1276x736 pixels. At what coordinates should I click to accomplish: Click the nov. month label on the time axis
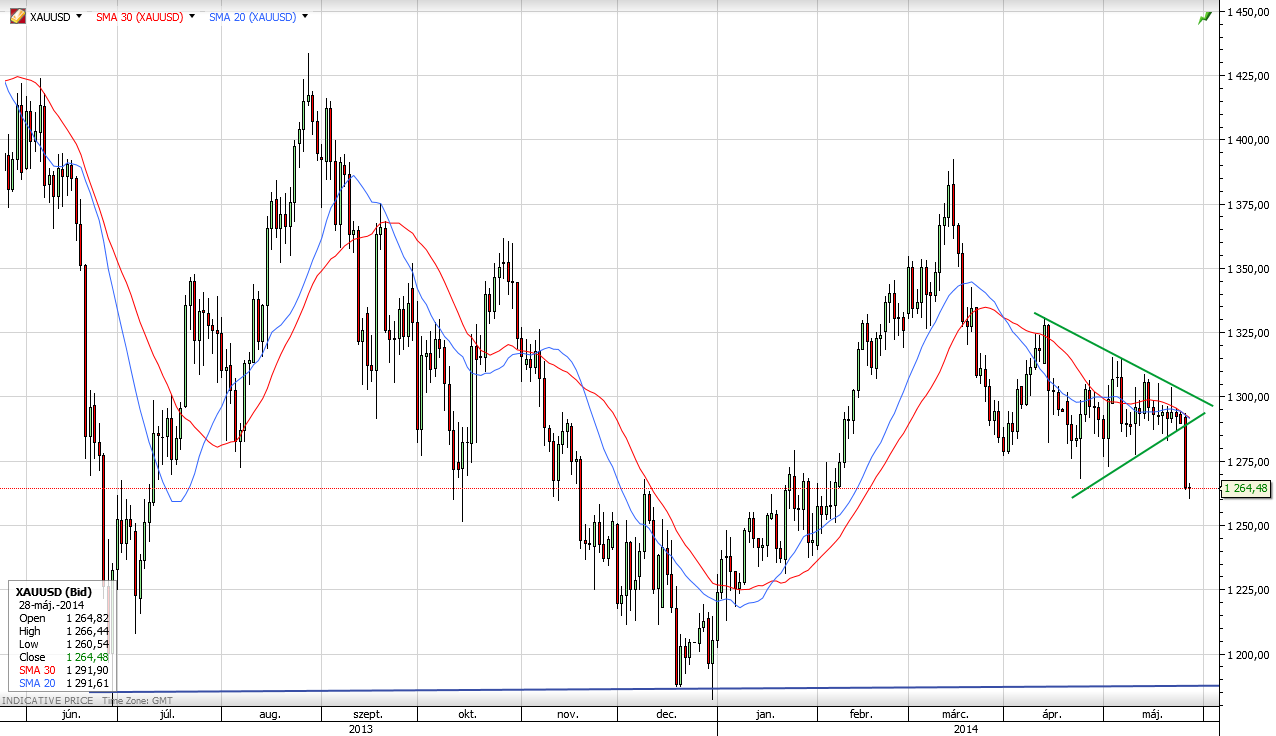[566, 715]
